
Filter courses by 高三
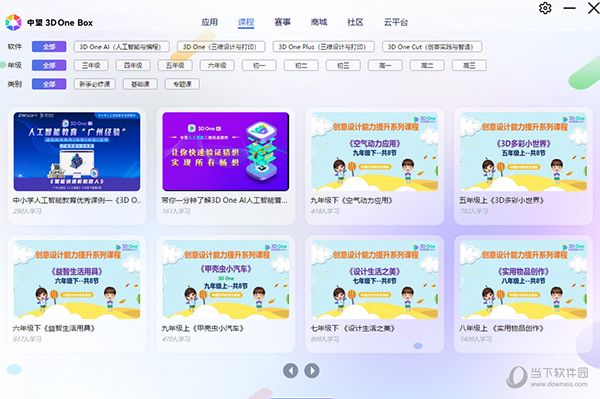[x=469, y=65]
